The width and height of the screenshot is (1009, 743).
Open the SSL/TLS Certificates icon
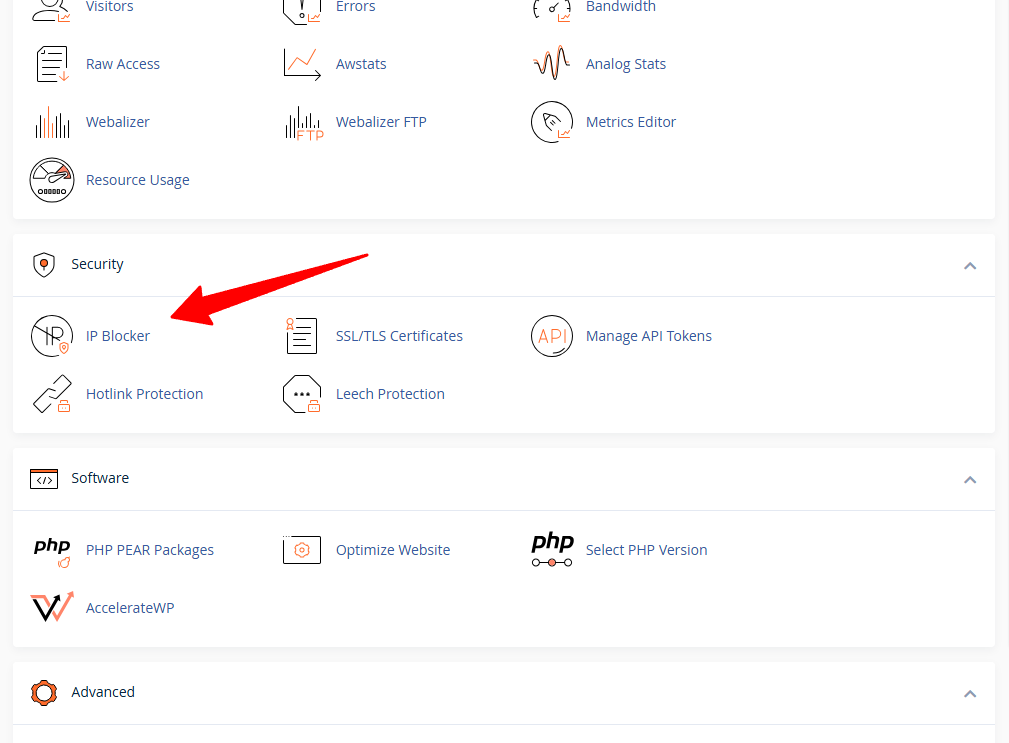pos(302,336)
